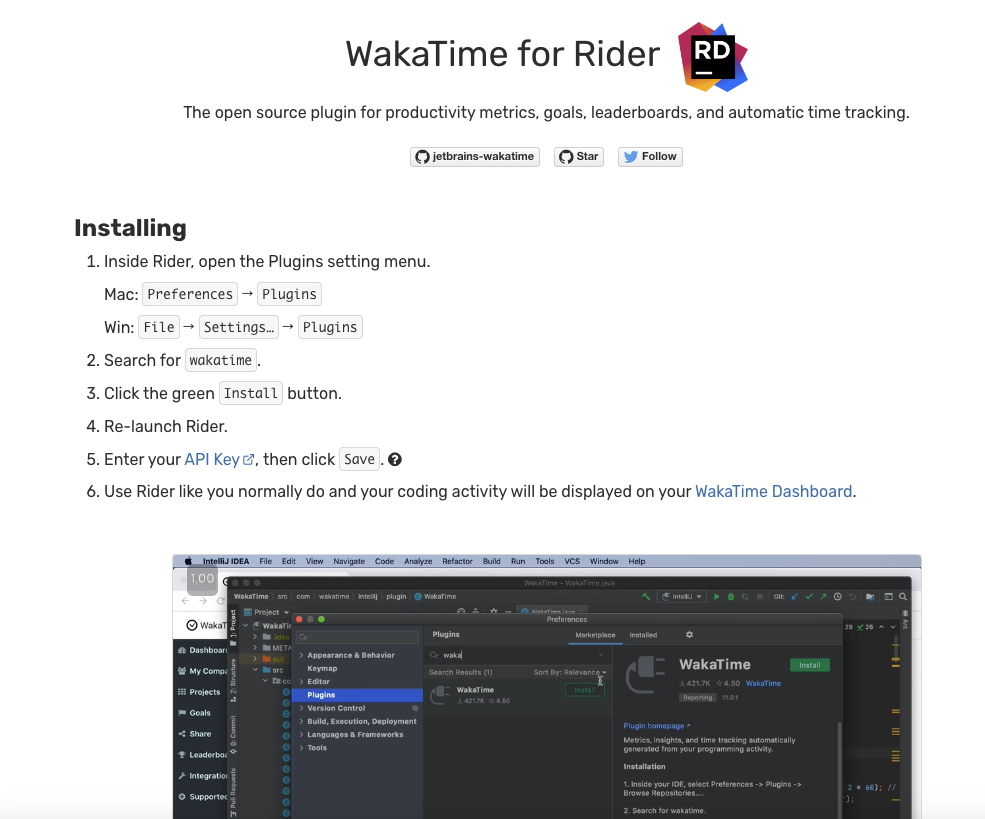Select Plugins in Preferences sidebar
The width and height of the screenshot is (985, 819).
point(357,695)
